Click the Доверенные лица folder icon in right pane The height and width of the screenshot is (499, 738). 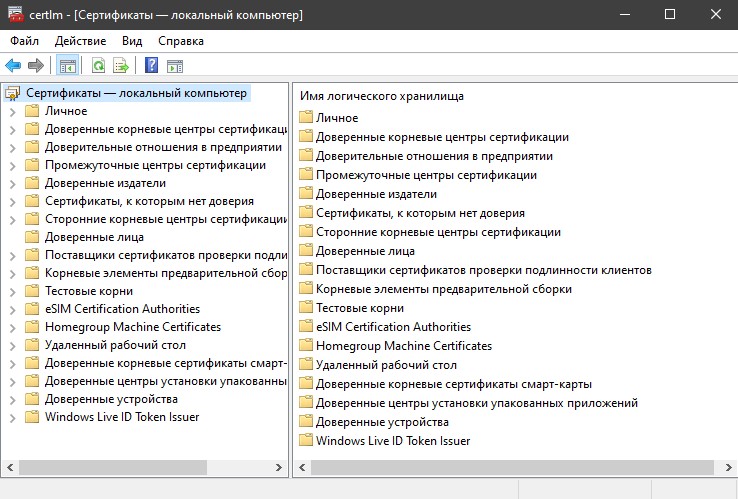point(306,250)
